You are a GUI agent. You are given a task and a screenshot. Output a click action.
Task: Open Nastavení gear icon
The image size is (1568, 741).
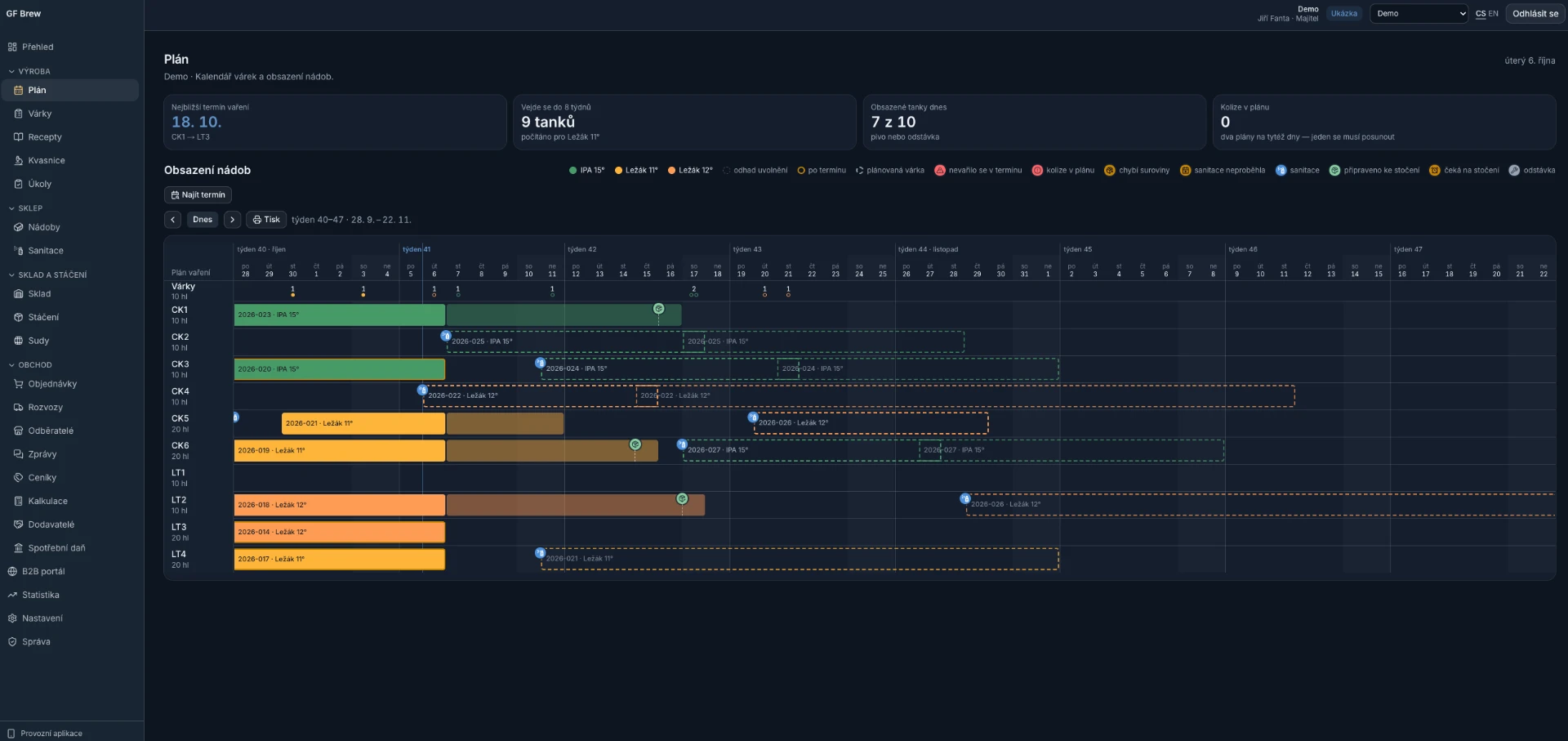pos(12,618)
